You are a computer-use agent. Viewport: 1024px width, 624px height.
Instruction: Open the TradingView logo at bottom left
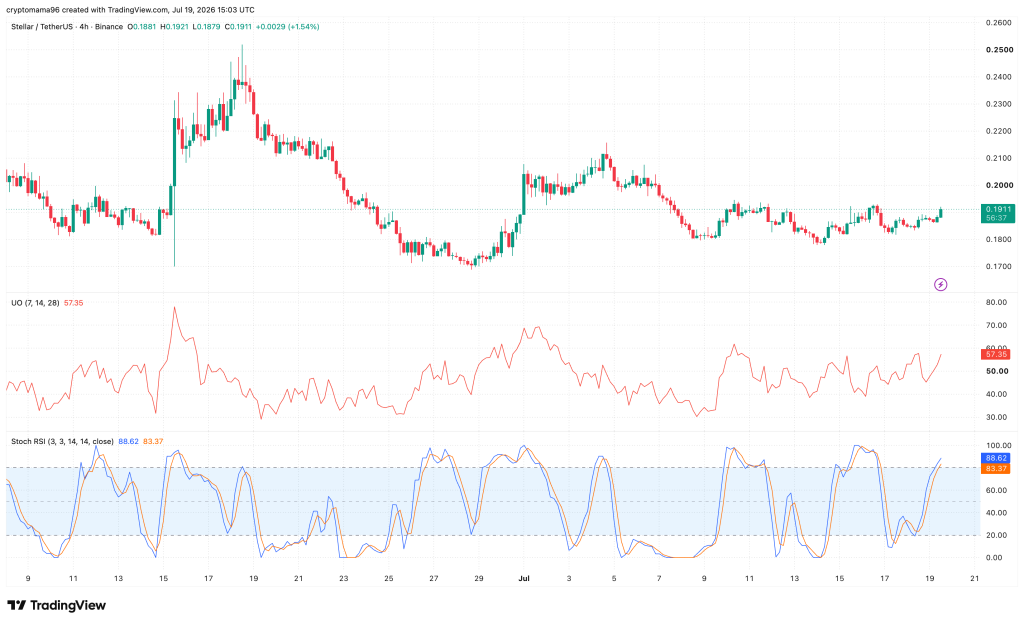(56, 606)
